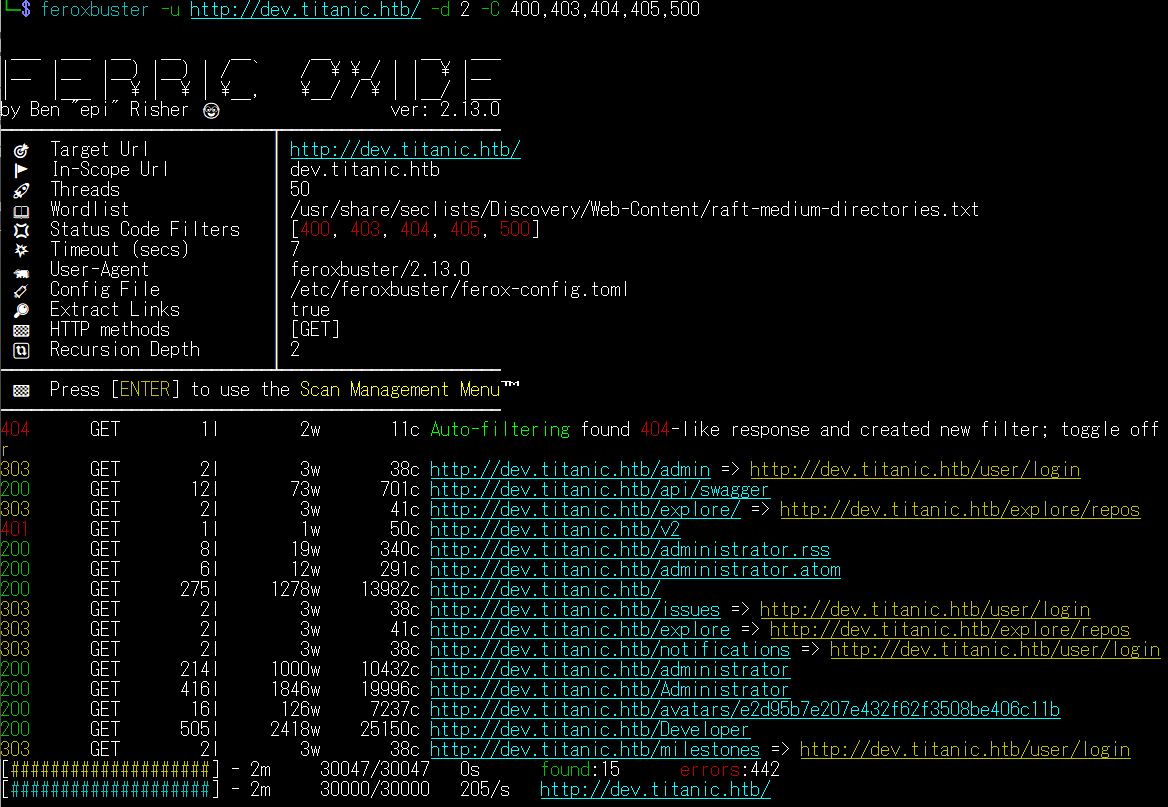Click the Extract Links magnifier icon
This screenshot has height=807, width=1168.
click(21, 310)
